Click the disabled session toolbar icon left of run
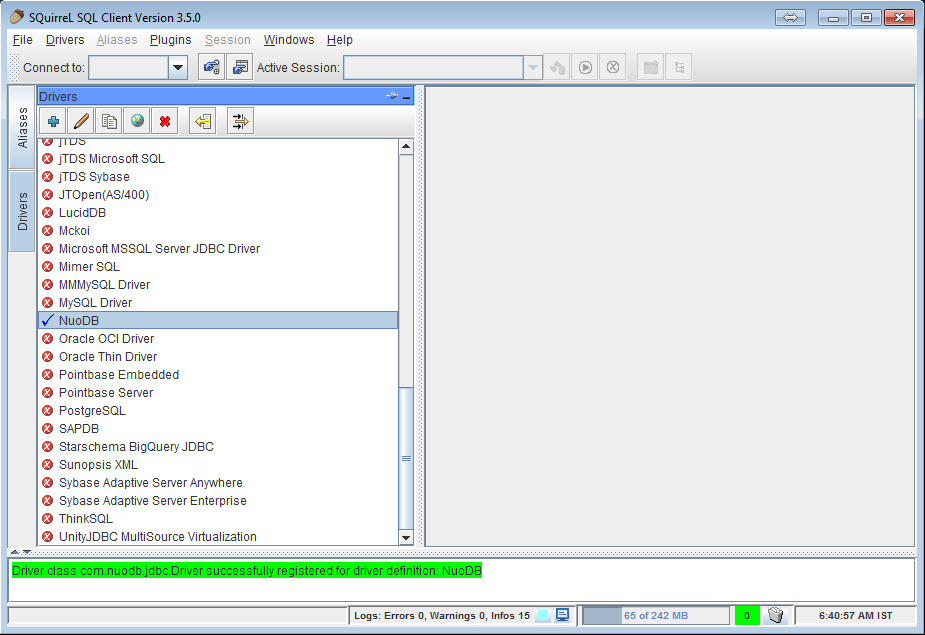 557,67
